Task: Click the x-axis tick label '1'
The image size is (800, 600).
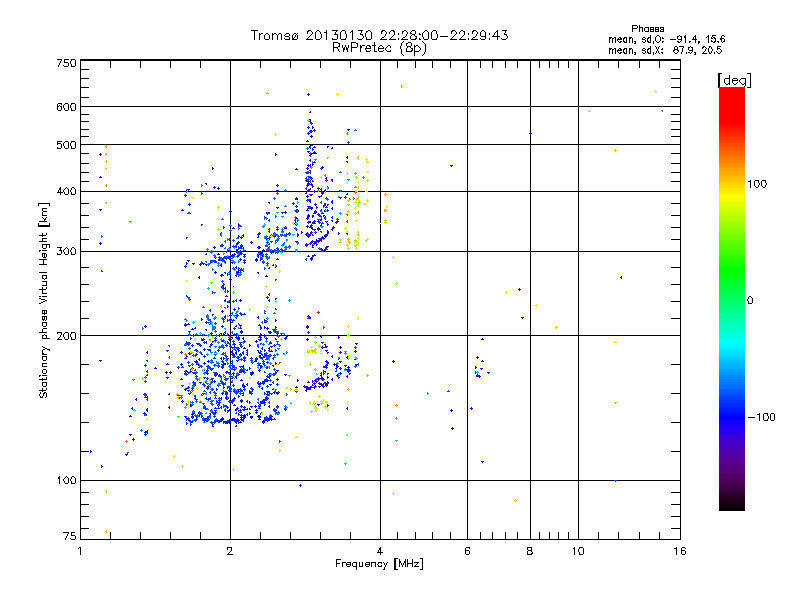Action: 80,551
